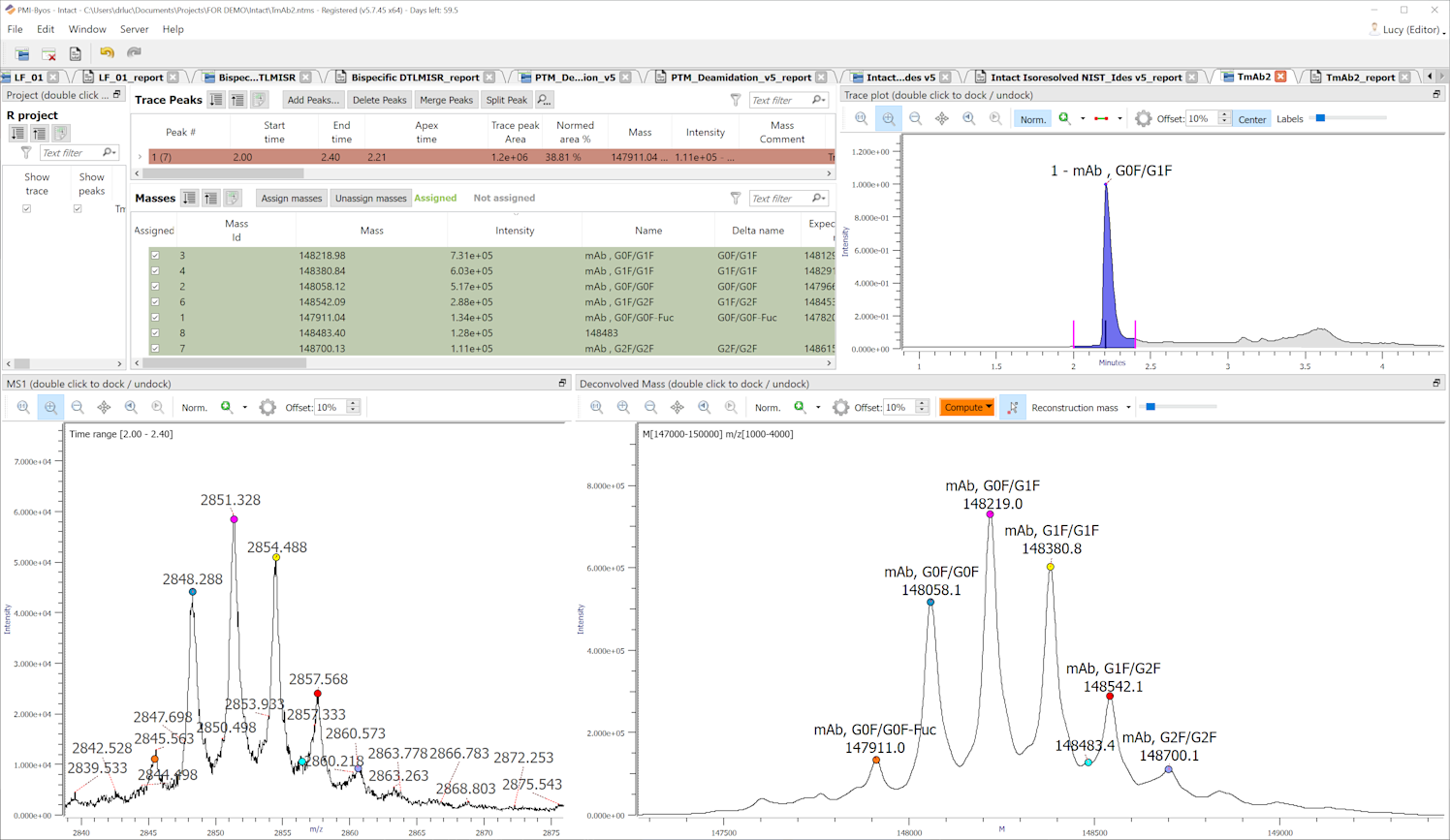Click the Merge Peaks button

[x=446, y=100]
